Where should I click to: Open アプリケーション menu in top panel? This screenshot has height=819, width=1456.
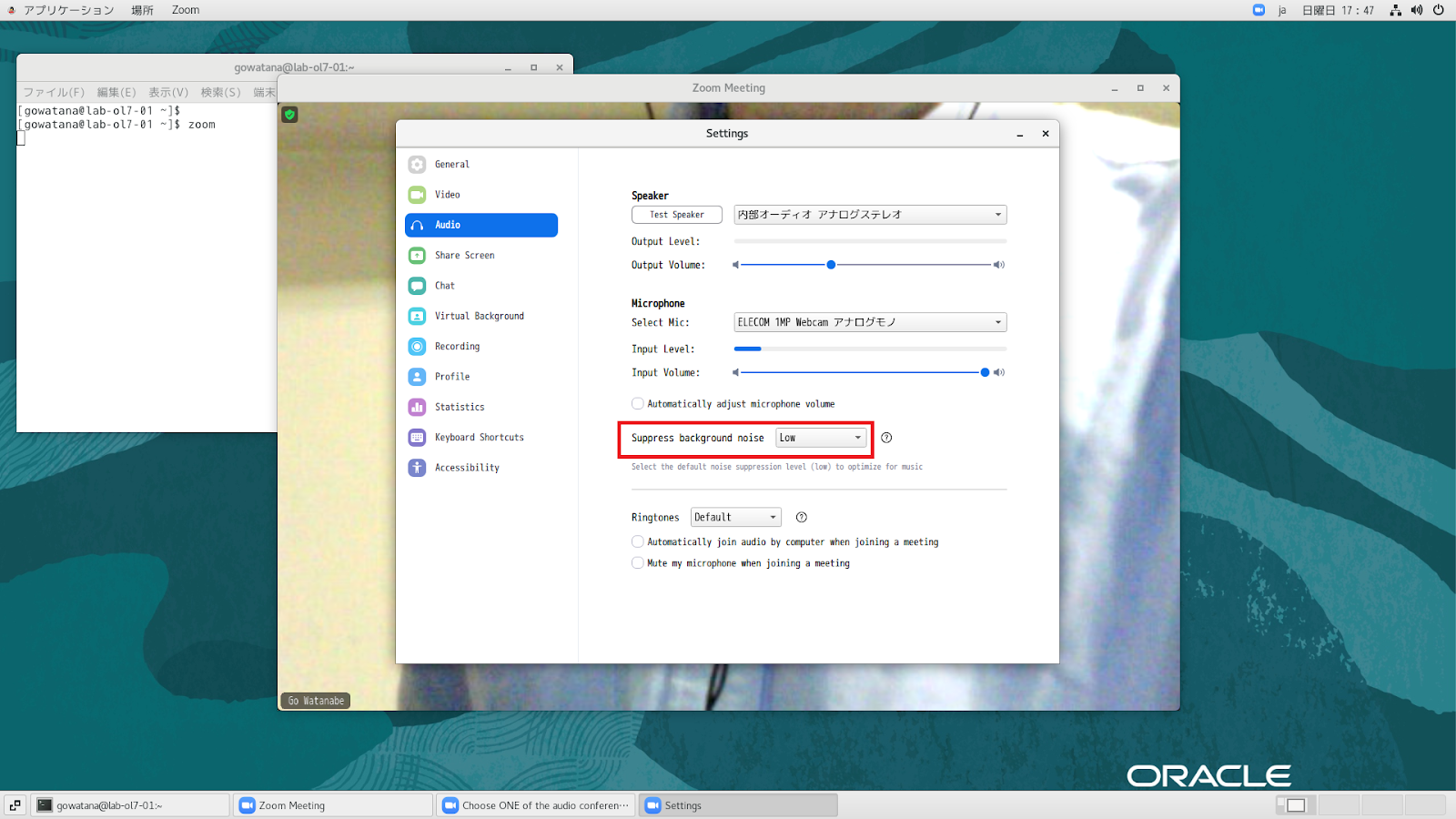(69, 10)
